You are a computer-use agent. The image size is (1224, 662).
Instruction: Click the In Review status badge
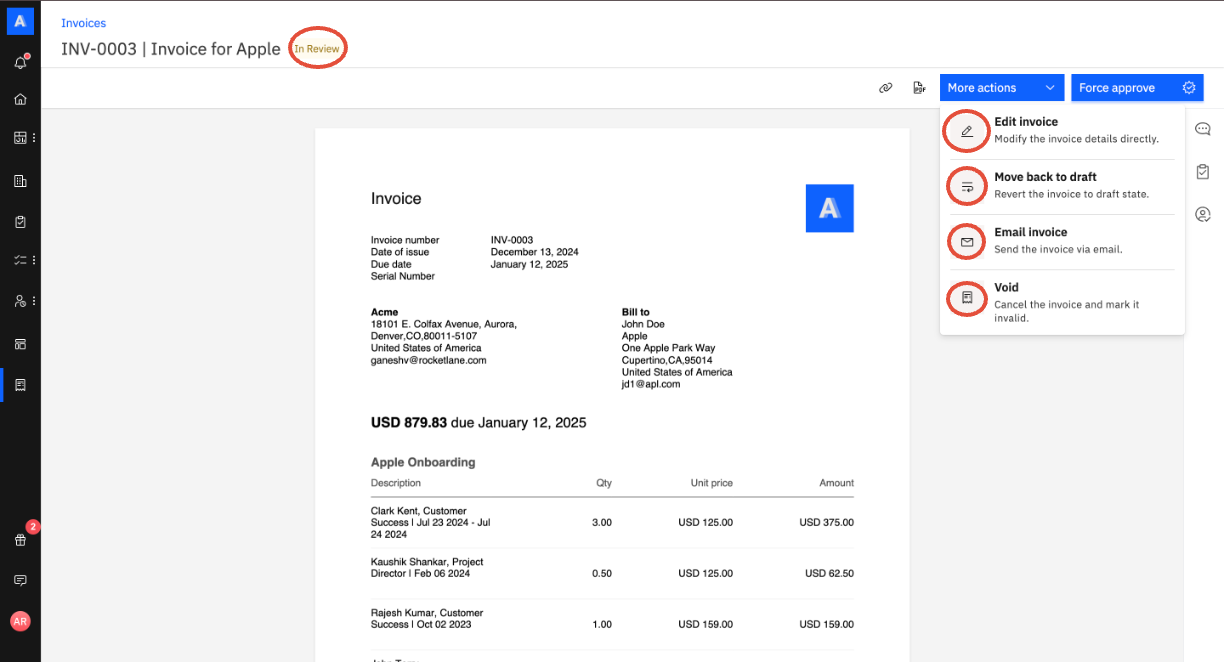(x=316, y=49)
